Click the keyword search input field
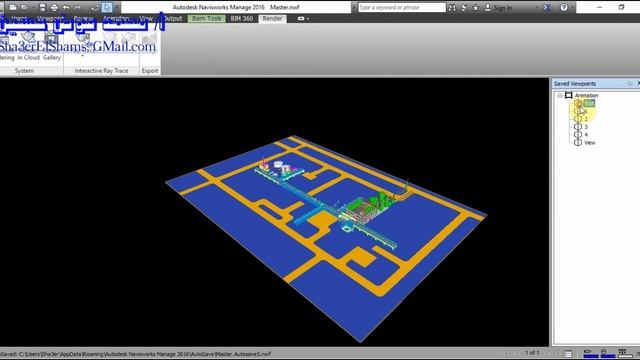 (x=402, y=7)
